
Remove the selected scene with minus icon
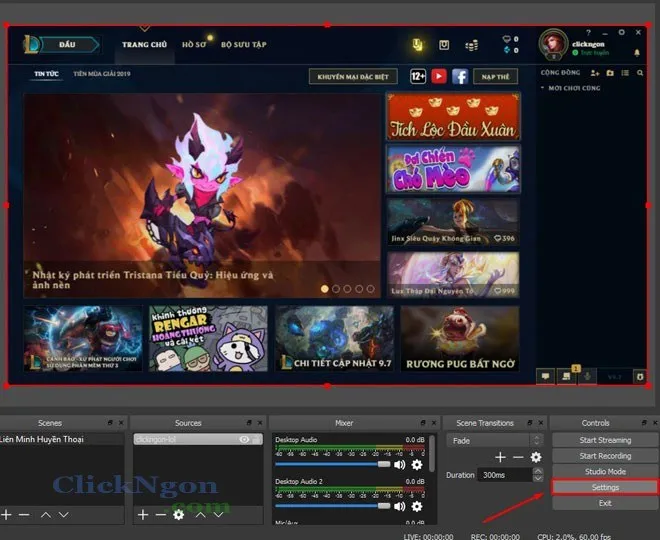24,514
